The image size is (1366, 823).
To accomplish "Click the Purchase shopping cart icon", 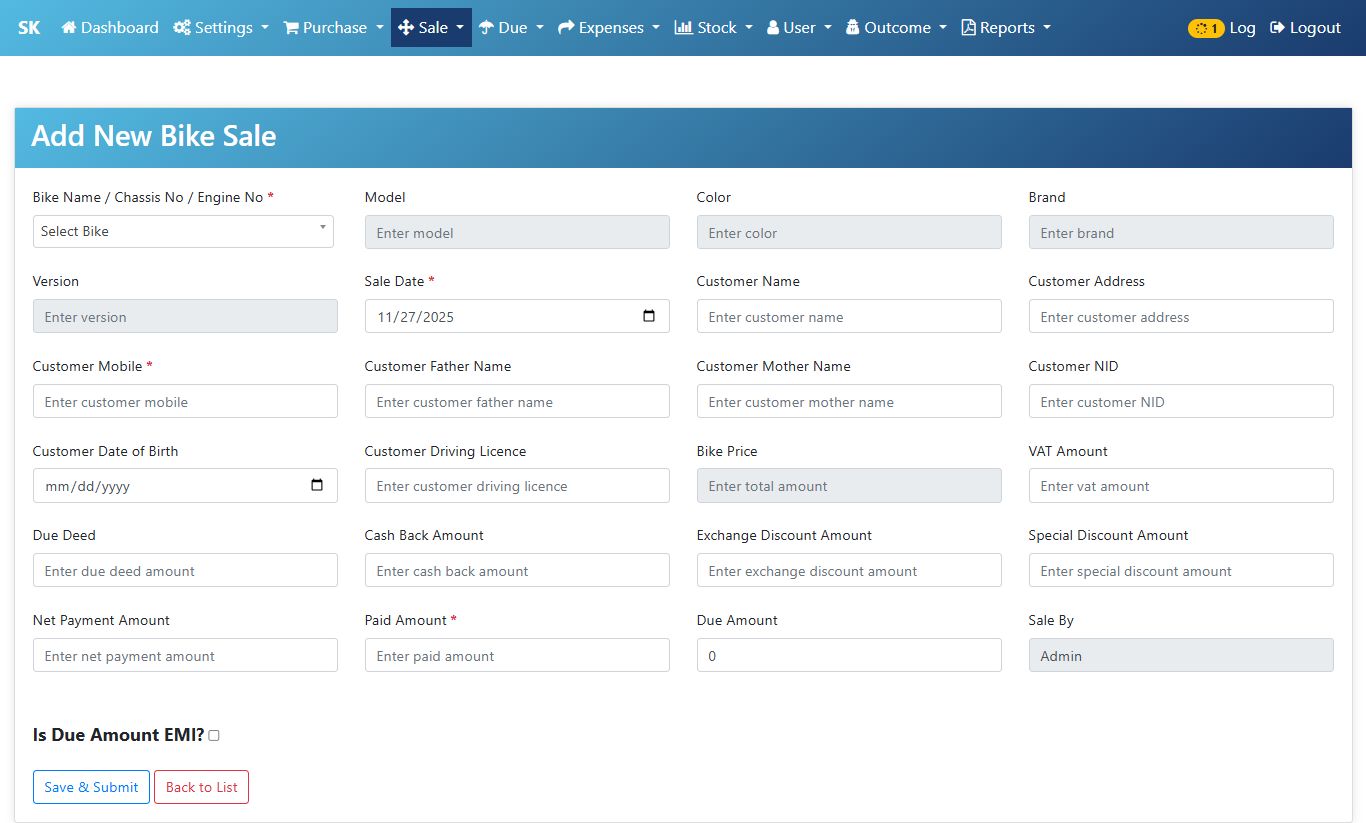I will tap(291, 28).
